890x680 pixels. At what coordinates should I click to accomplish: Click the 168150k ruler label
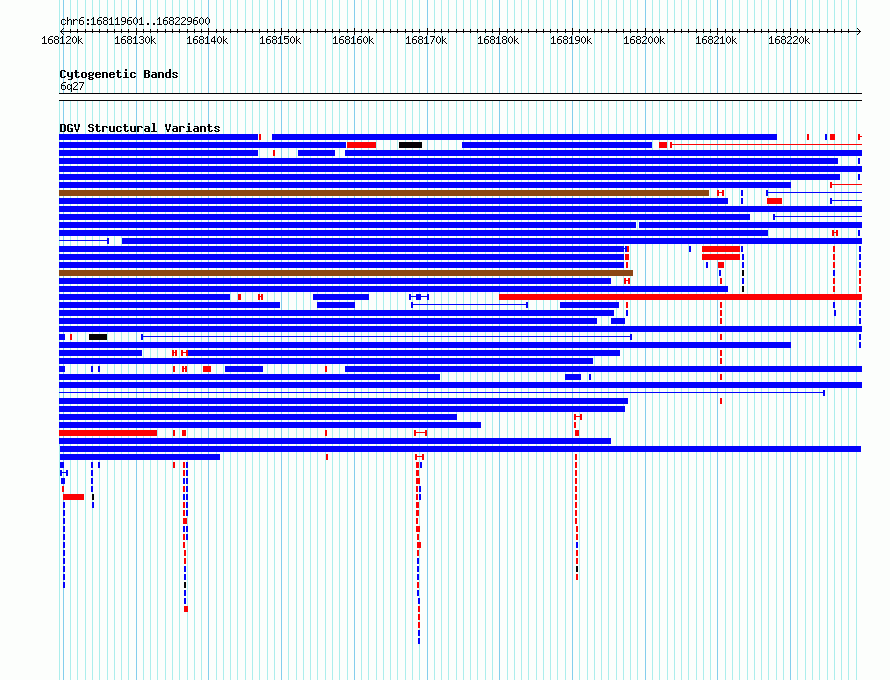(x=280, y=40)
